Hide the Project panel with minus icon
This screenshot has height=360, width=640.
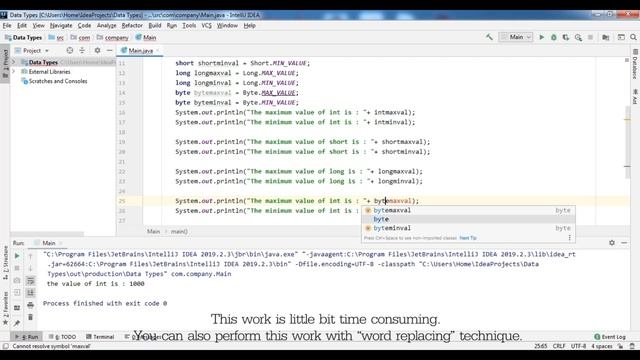click(x=109, y=50)
